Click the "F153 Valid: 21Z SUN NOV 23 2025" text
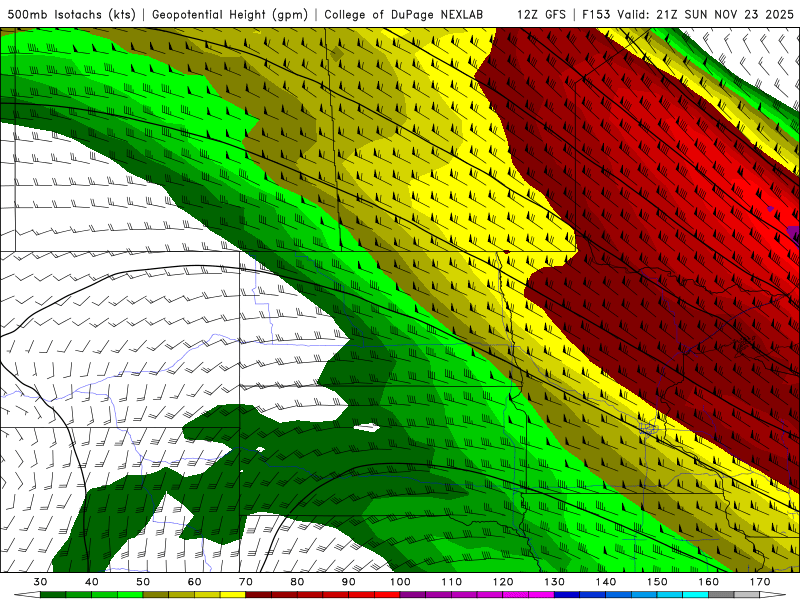This screenshot has height=600, width=800. (x=688, y=14)
